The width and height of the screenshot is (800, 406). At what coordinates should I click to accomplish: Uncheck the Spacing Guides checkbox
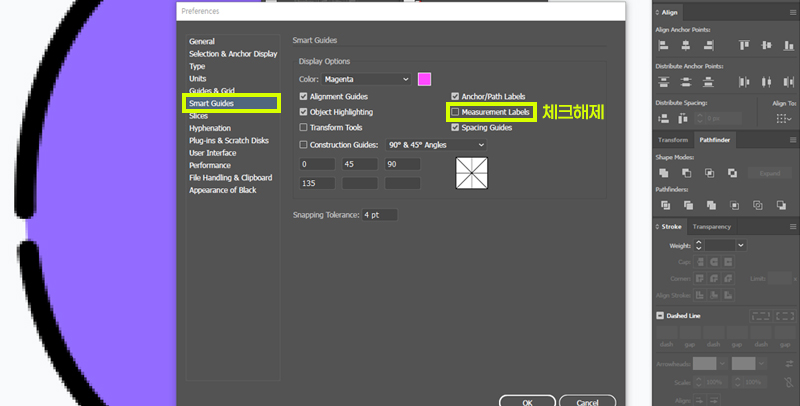pos(455,128)
